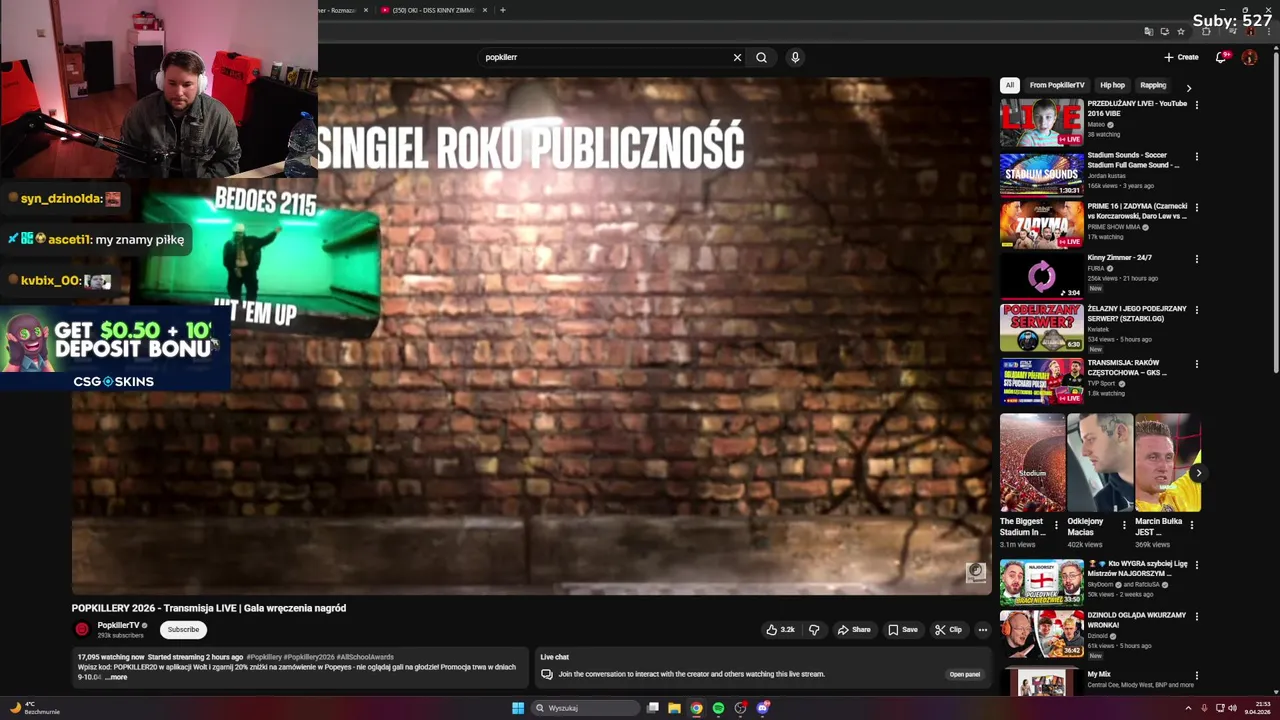The image size is (1280, 720).
Task: Open options for TRANSMISJA: RAKÓW CZĘSTOCHOWA video
Action: pos(1196,364)
